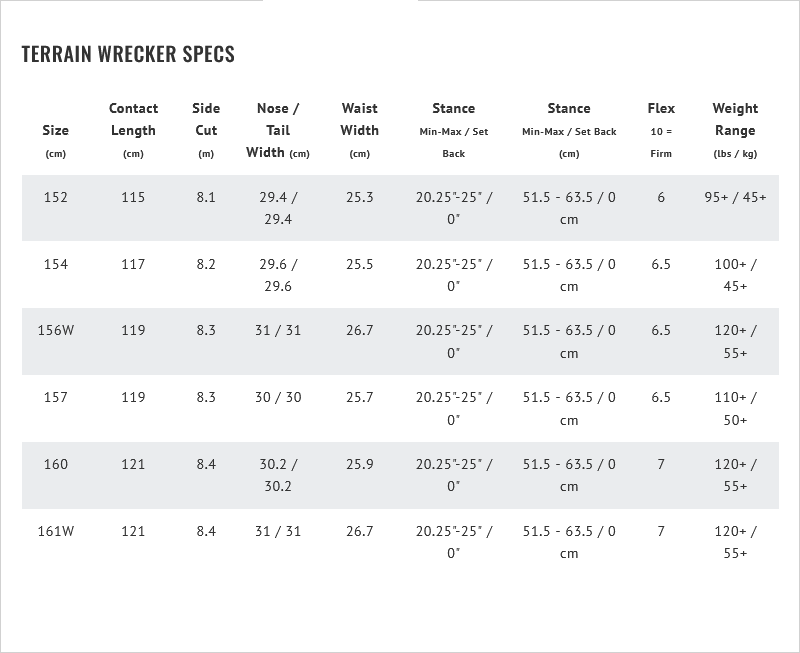Select the 157 size cell
The width and height of the screenshot is (800, 653).
click(x=56, y=397)
